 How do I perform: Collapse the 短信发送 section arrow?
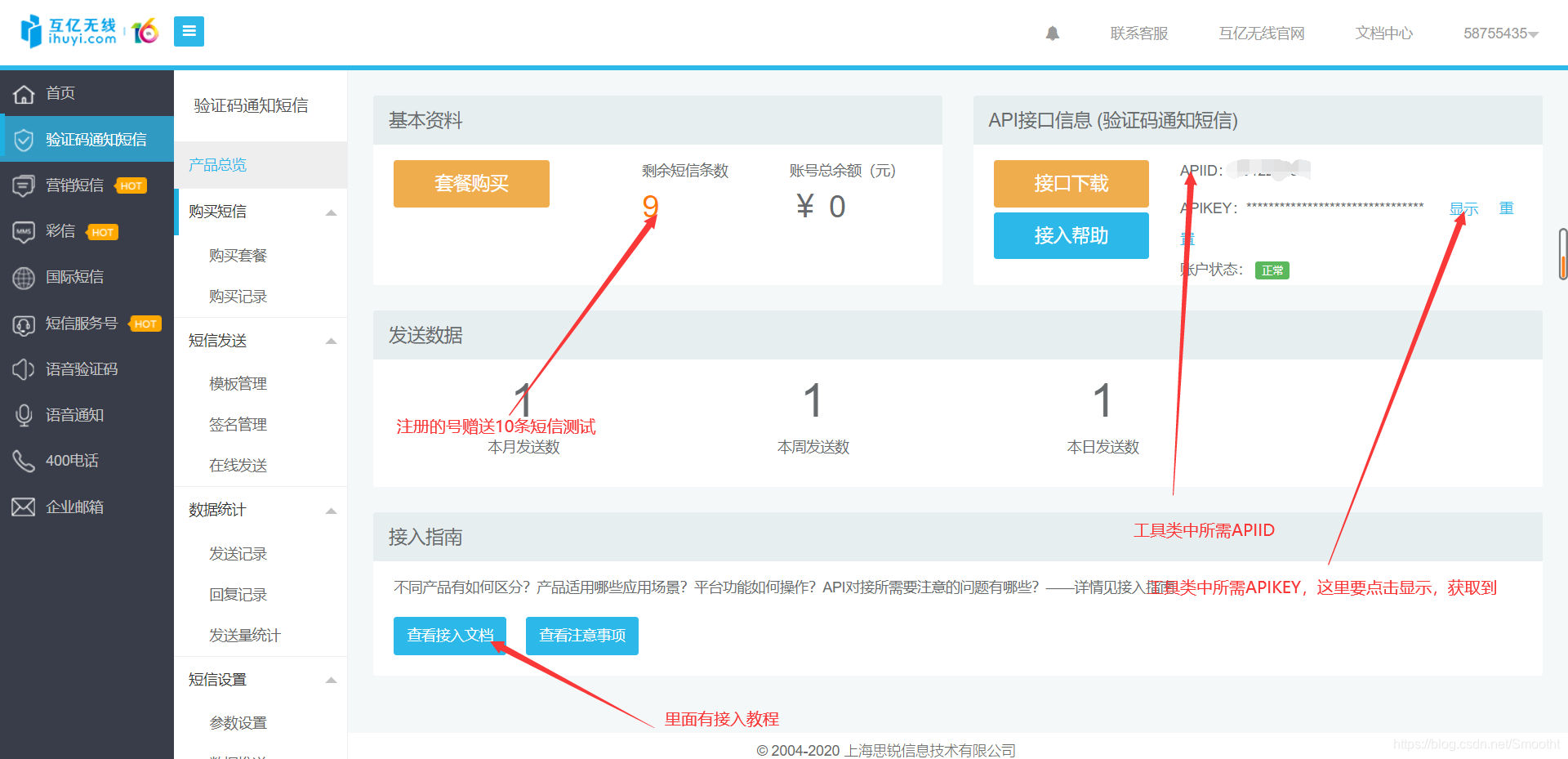(331, 341)
